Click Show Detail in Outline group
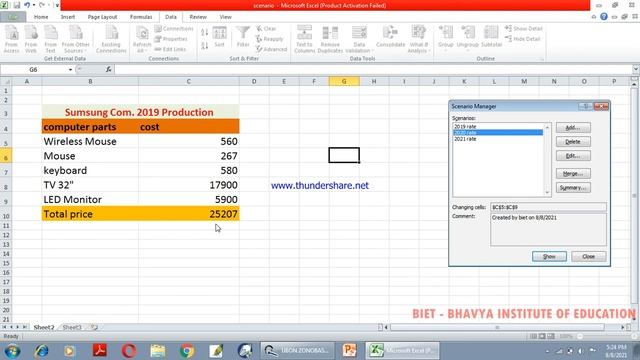 tap(524, 29)
